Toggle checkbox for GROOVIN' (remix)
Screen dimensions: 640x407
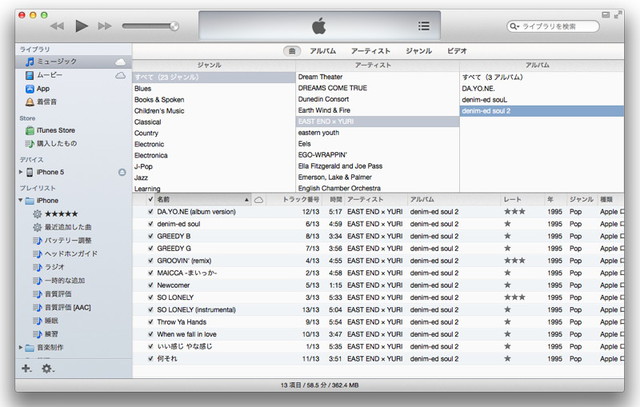[x=150, y=260]
